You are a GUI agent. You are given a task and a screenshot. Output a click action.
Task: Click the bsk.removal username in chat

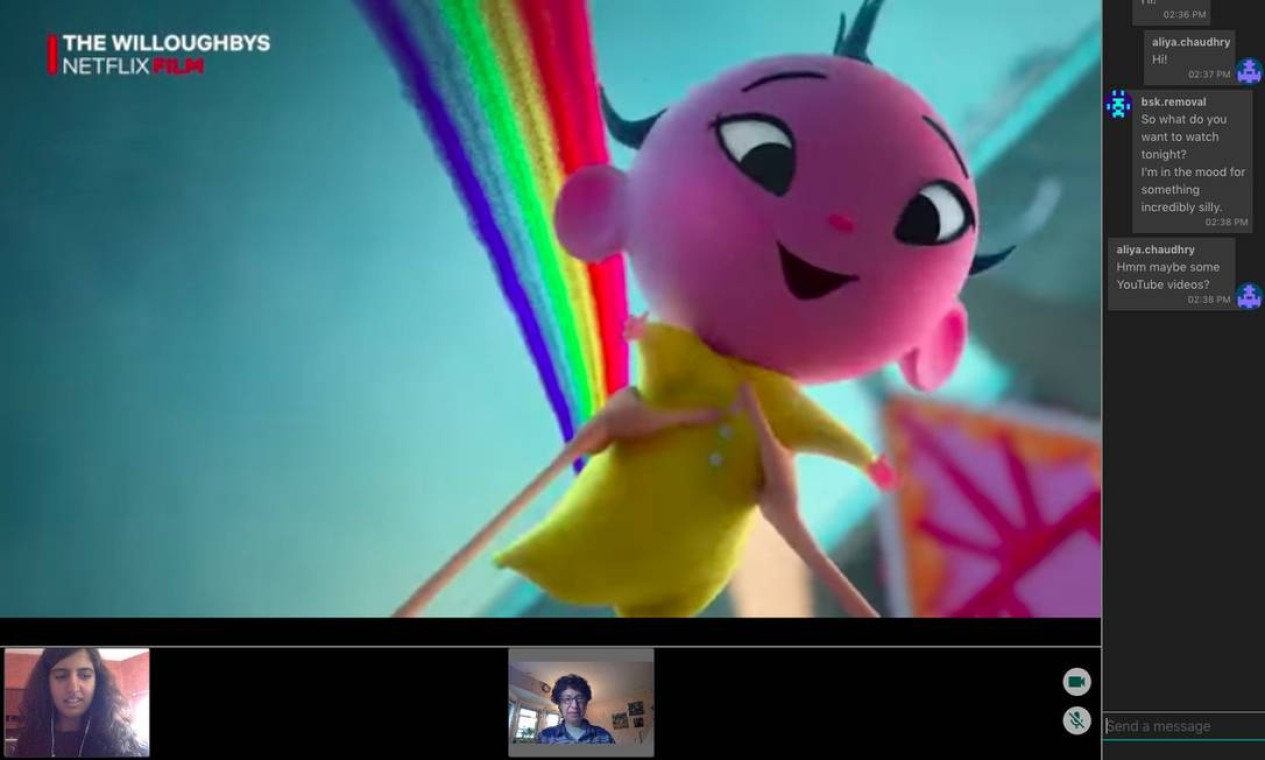pyautogui.click(x=1173, y=102)
